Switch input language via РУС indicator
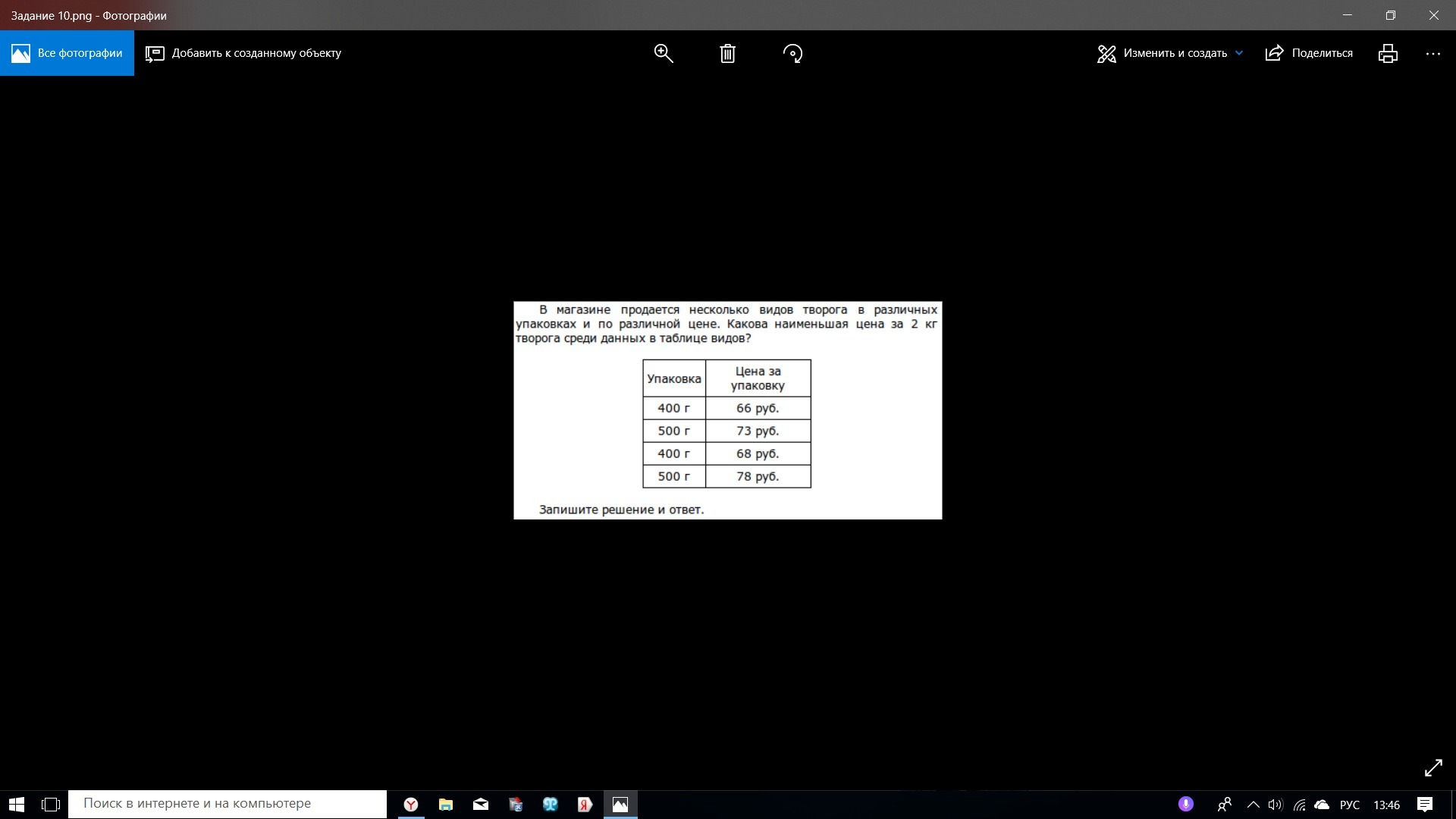Viewport: 1456px width, 819px height. point(1349,805)
